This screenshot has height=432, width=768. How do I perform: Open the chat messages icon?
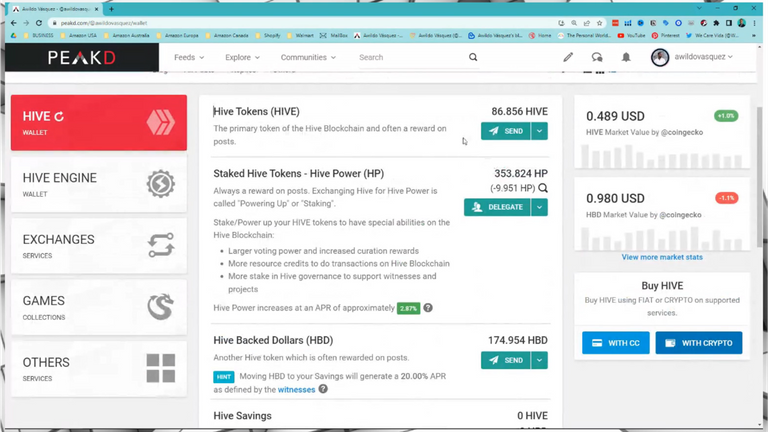[x=597, y=57]
